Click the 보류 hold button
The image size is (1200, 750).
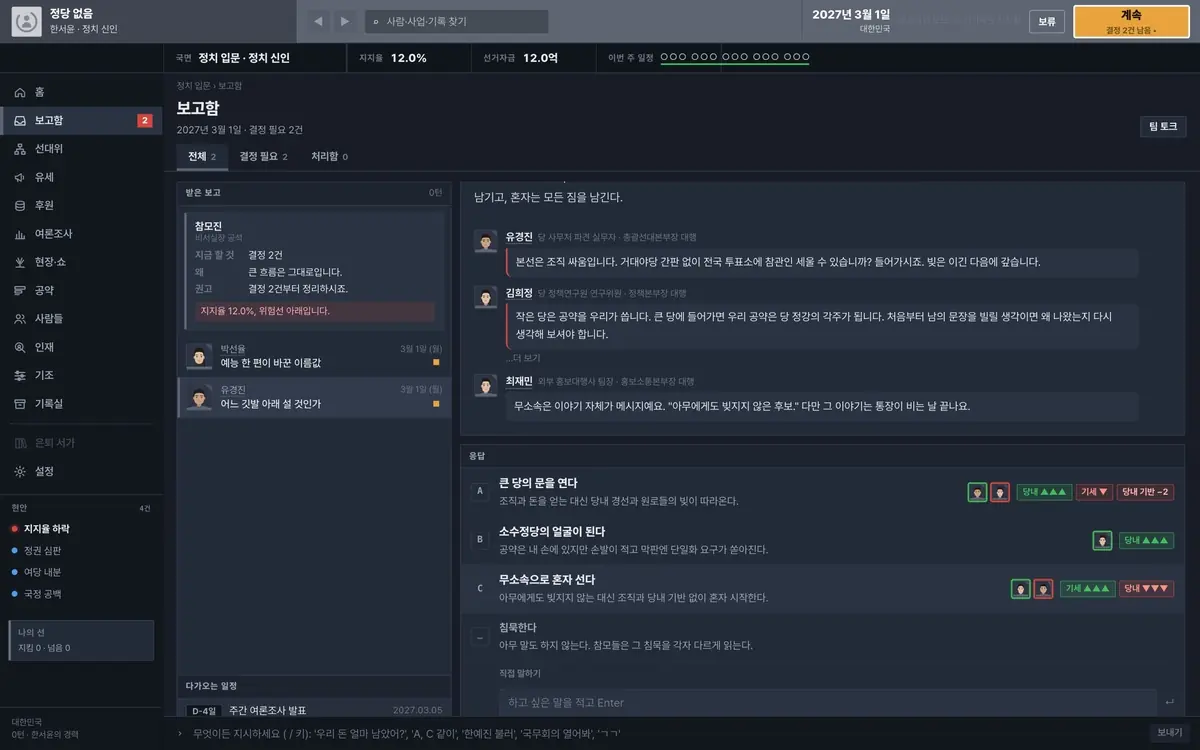coord(1046,21)
